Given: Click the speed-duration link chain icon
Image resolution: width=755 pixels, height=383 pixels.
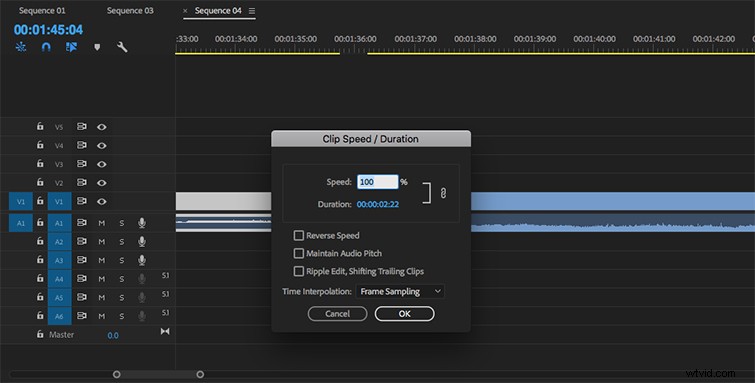Looking at the screenshot, I should pos(443,193).
